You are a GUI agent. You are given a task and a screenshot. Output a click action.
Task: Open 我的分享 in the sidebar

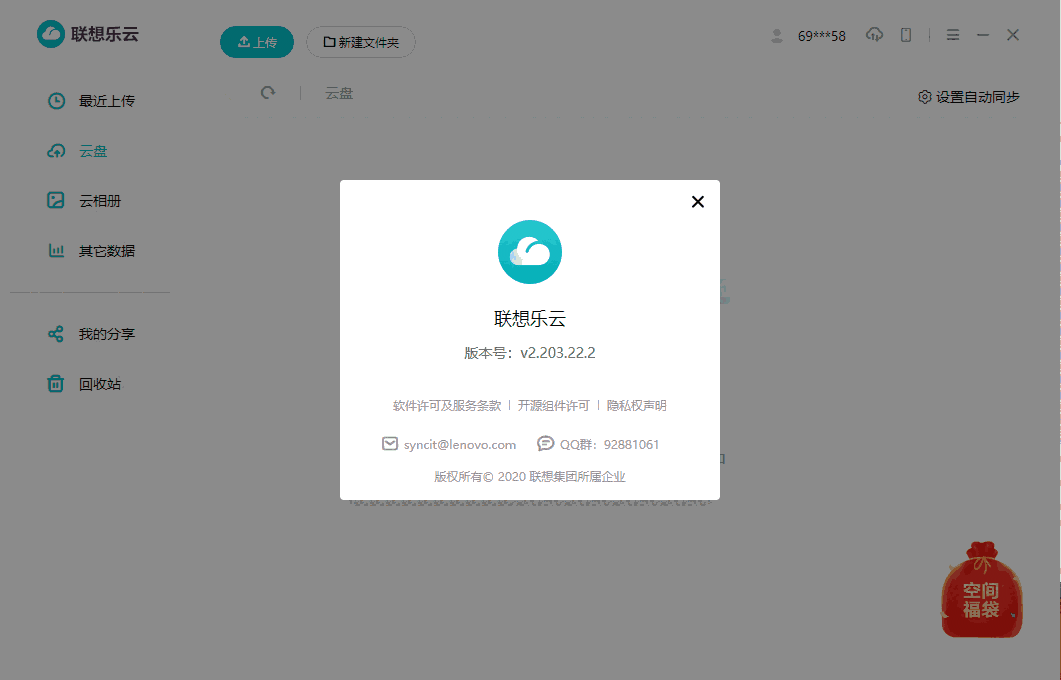[x=105, y=333]
